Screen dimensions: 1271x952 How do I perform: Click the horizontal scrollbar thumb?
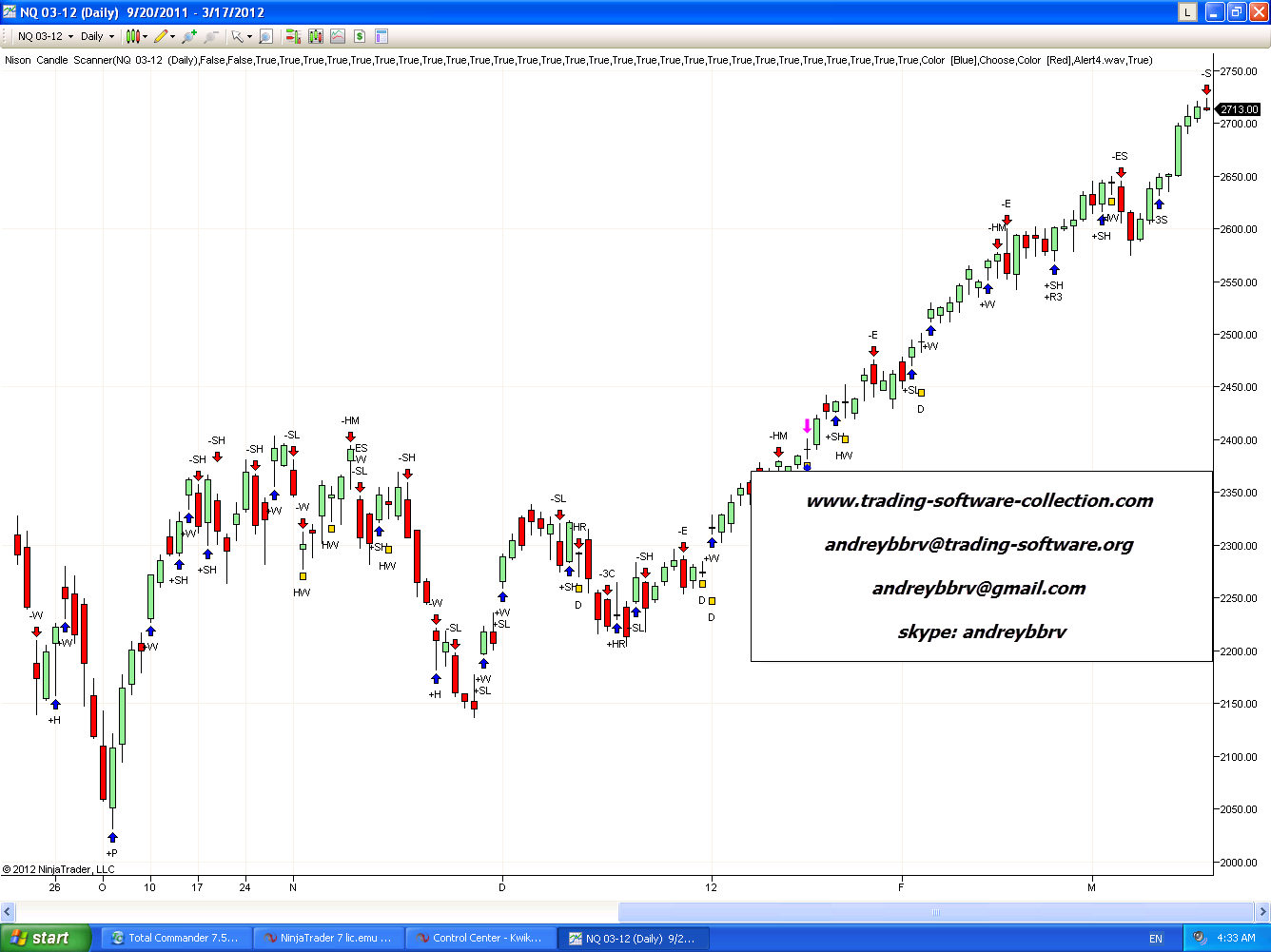coord(935,912)
